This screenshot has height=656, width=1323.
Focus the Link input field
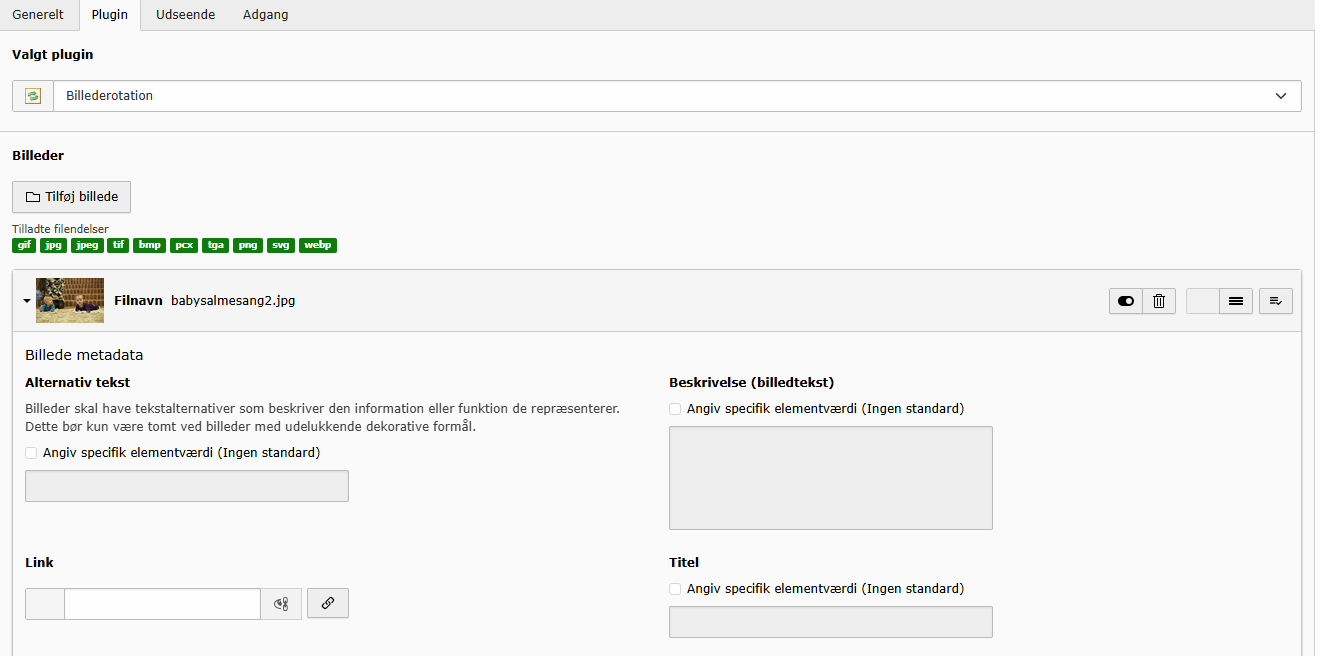coord(163,604)
